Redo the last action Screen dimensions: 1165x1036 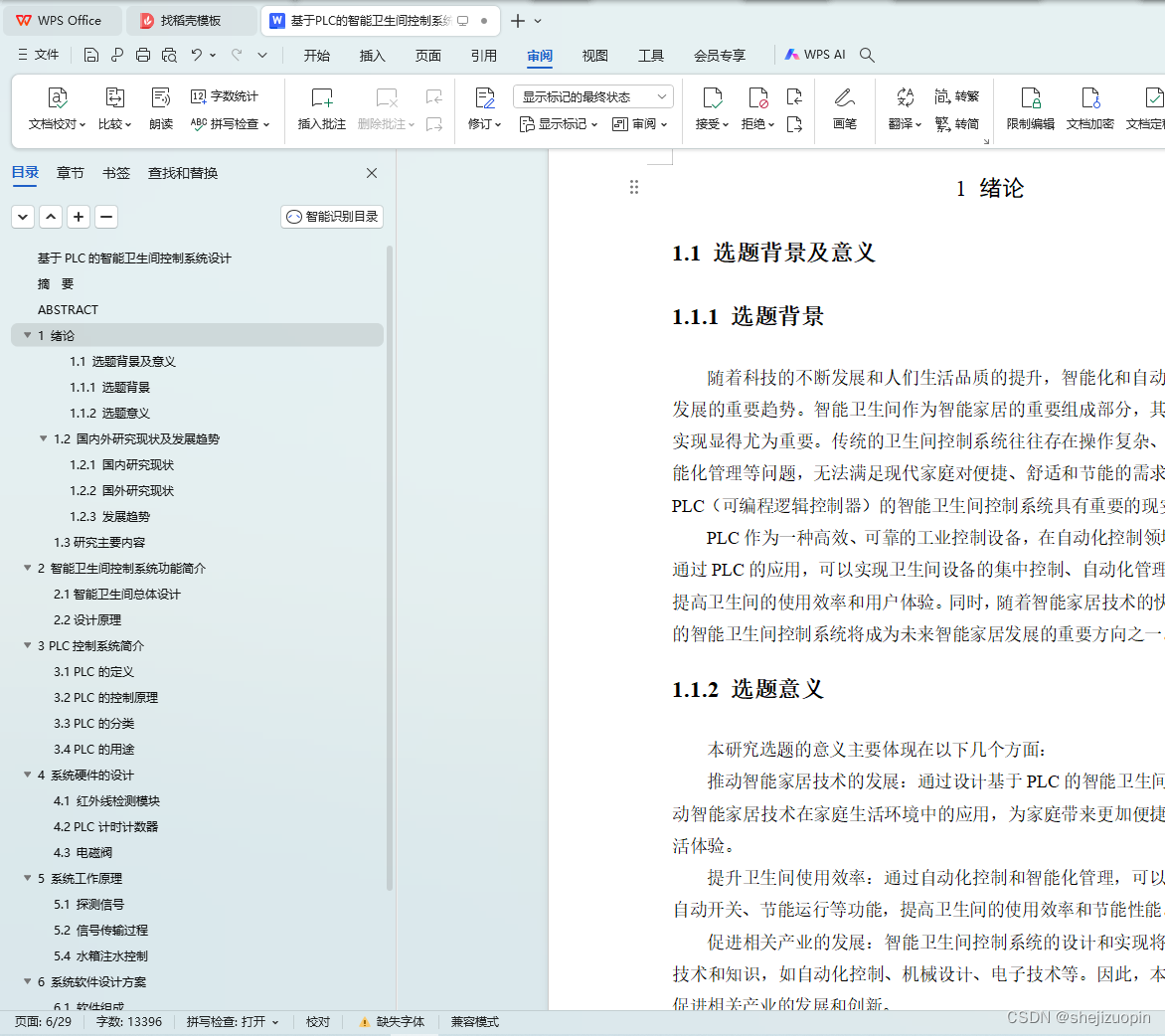(x=237, y=55)
